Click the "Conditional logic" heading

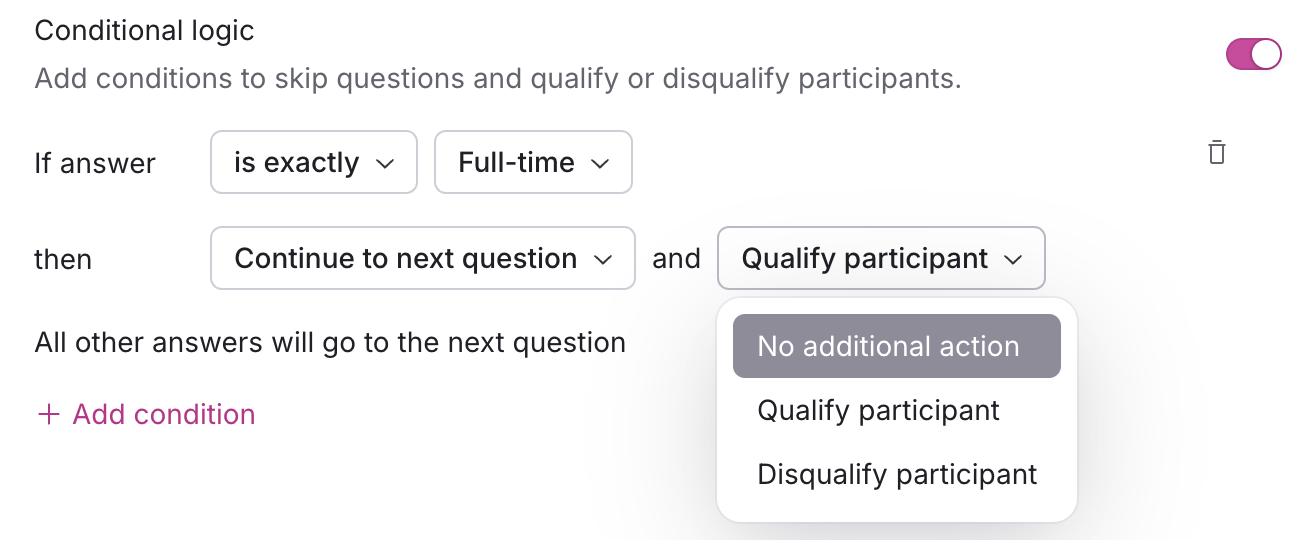click(144, 31)
